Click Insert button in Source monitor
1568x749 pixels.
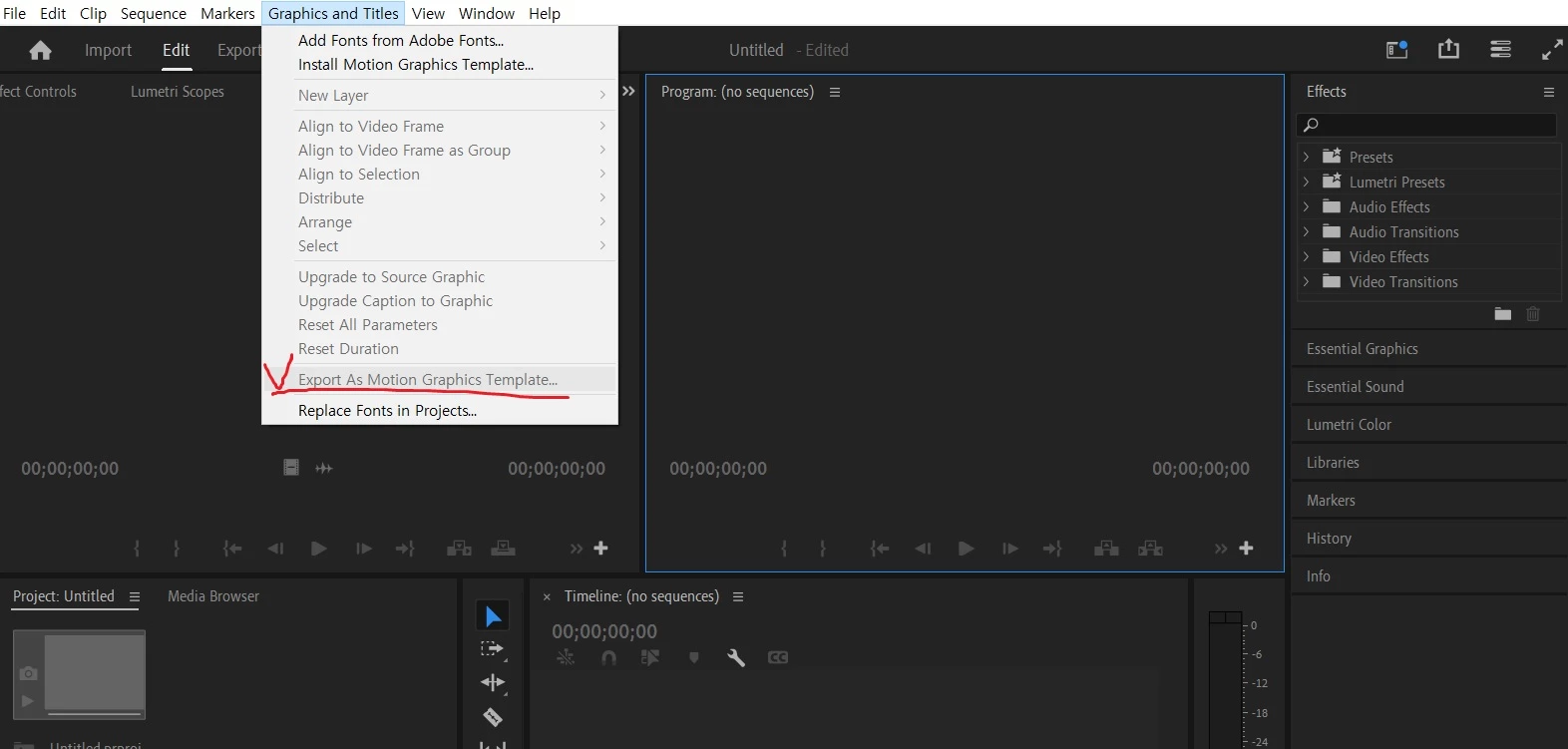459,549
